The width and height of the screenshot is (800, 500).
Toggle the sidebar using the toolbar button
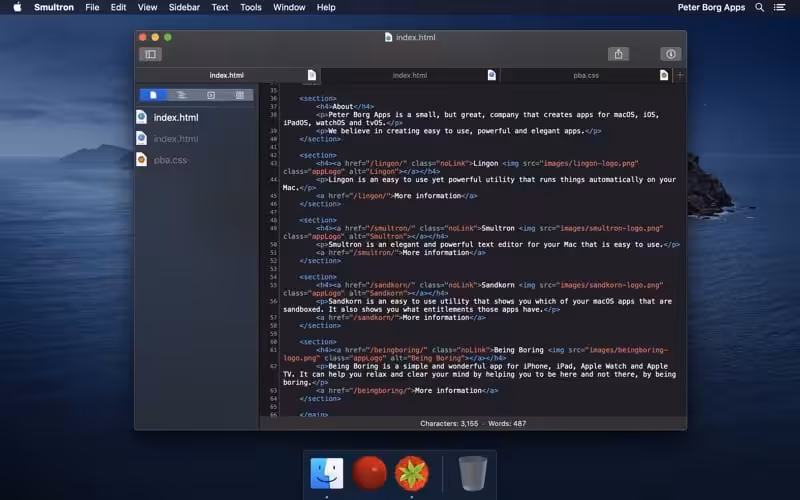[150, 54]
